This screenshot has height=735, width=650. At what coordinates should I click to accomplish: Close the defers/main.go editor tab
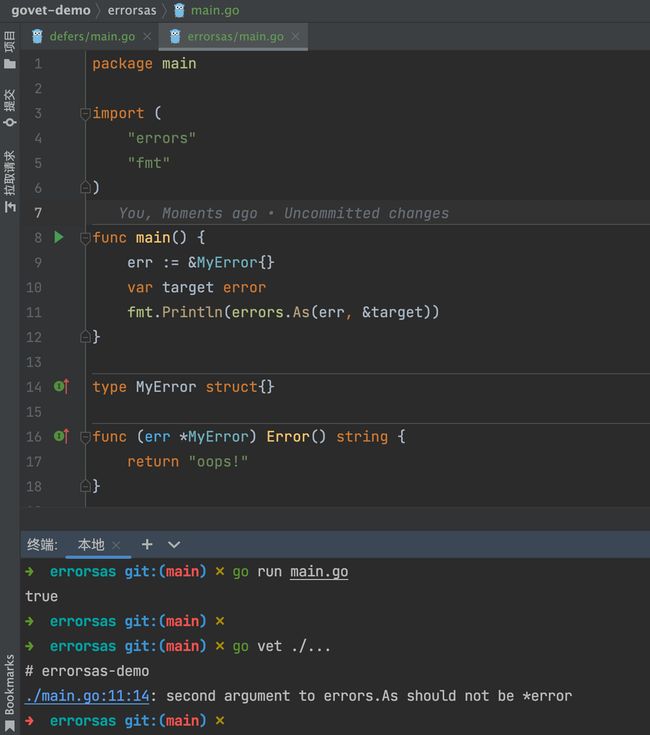pyautogui.click(x=147, y=36)
